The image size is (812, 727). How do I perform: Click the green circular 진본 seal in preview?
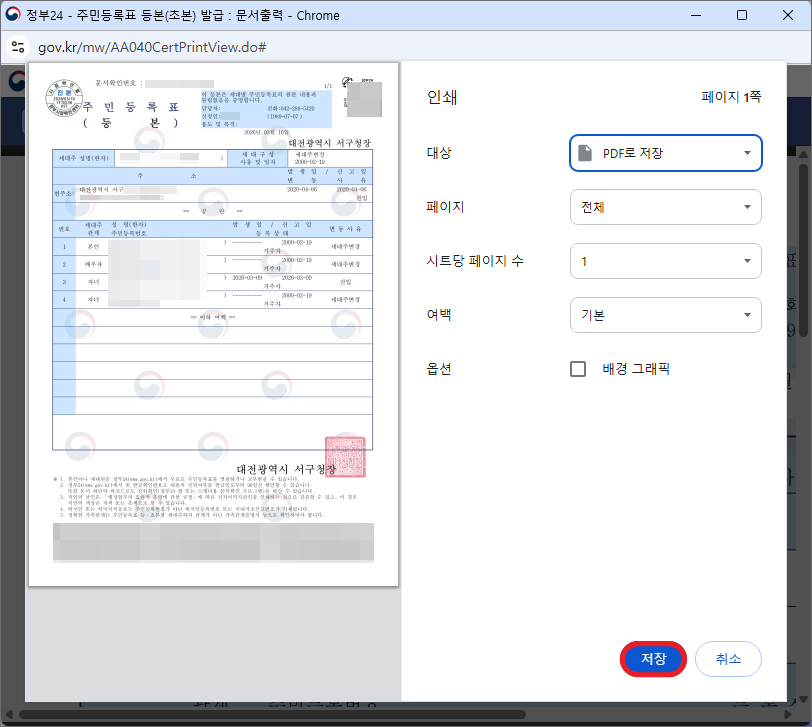65,98
